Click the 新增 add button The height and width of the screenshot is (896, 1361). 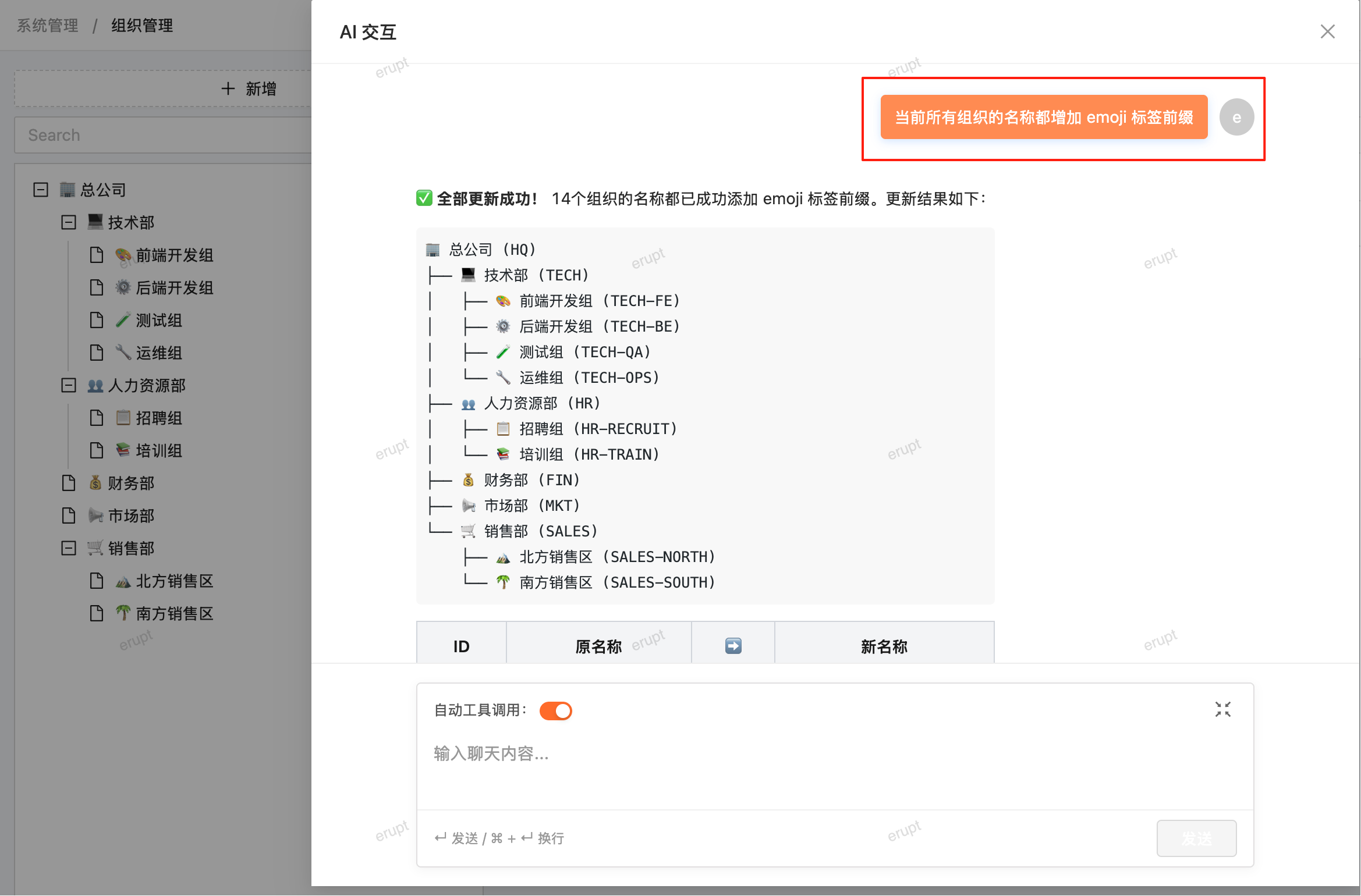tap(249, 88)
